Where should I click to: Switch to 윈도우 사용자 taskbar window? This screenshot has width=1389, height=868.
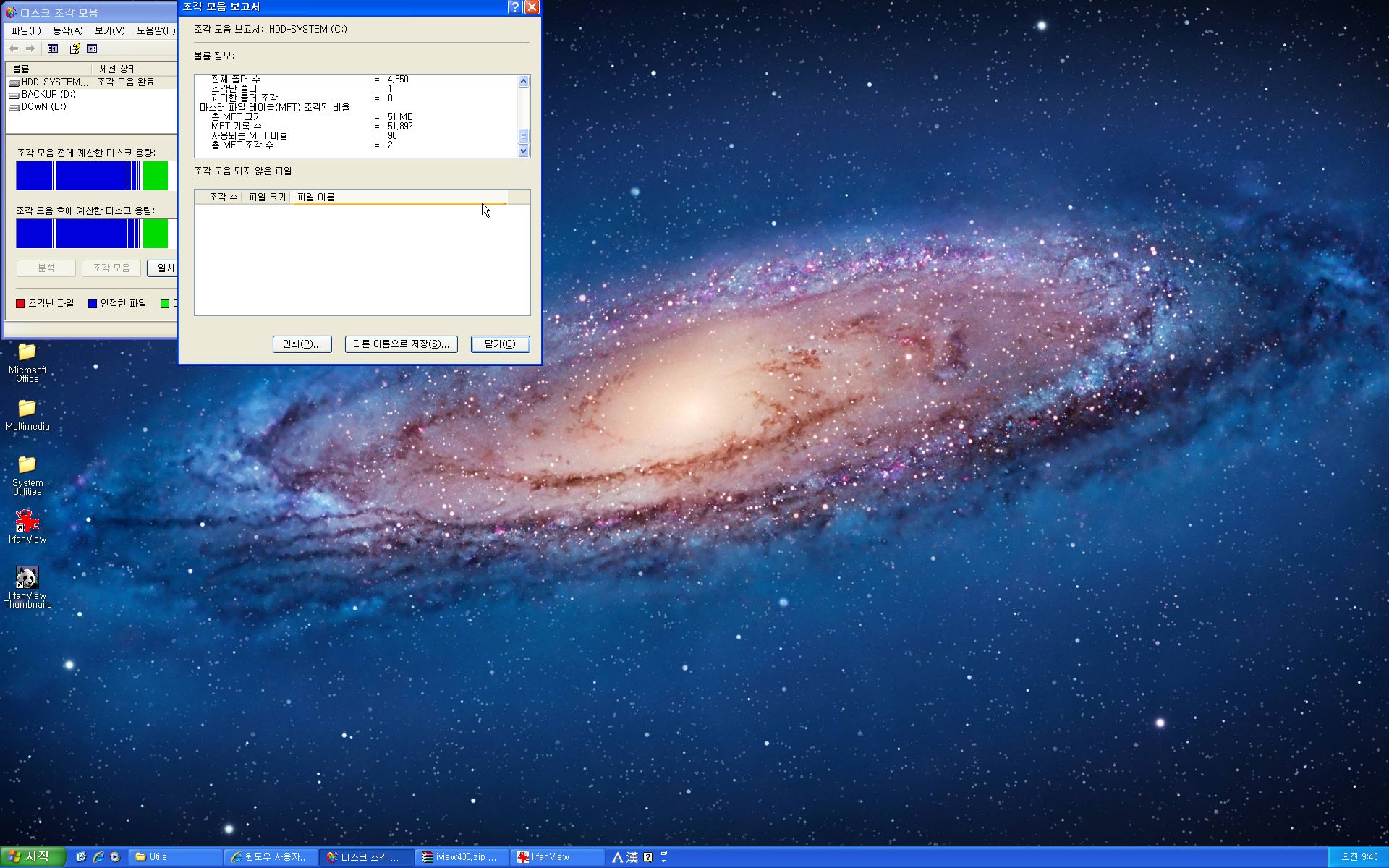click(271, 857)
